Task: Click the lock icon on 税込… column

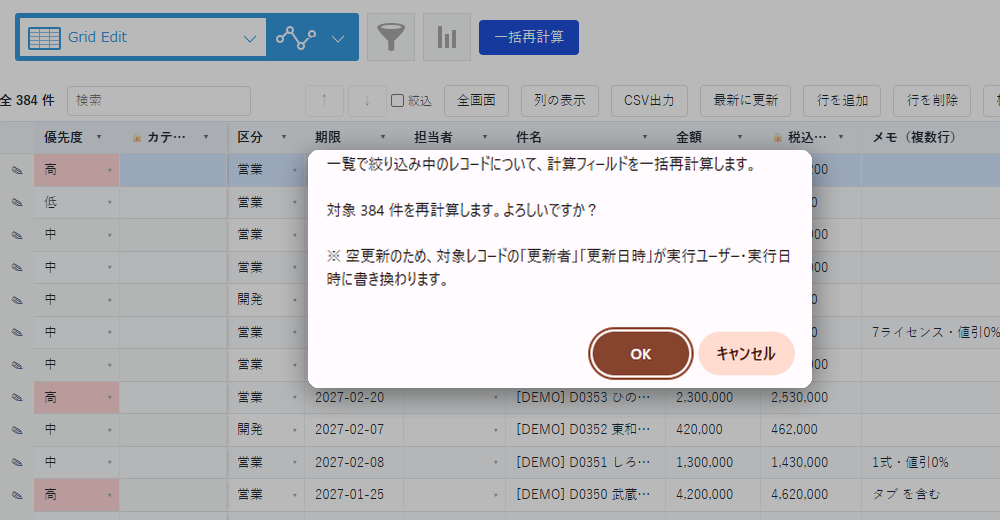Action: 777,137
